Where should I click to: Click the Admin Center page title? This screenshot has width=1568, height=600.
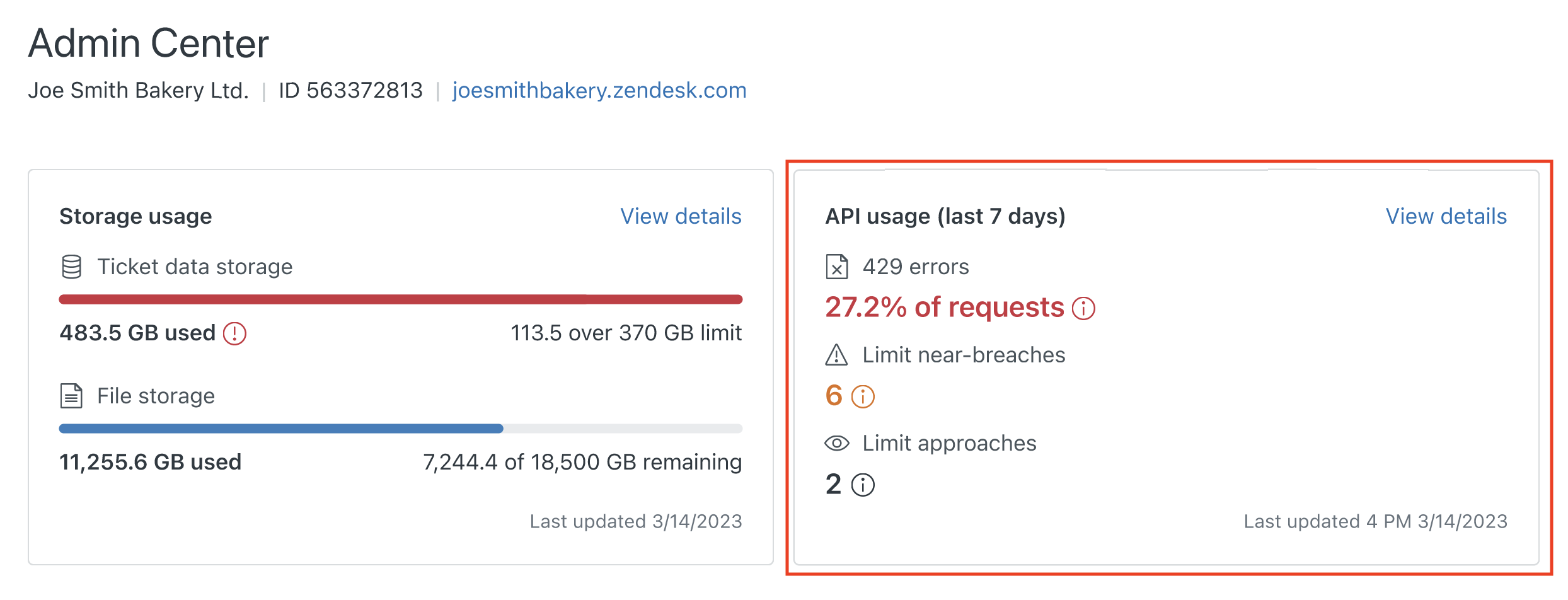pyautogui.click(x=149, y=42)
